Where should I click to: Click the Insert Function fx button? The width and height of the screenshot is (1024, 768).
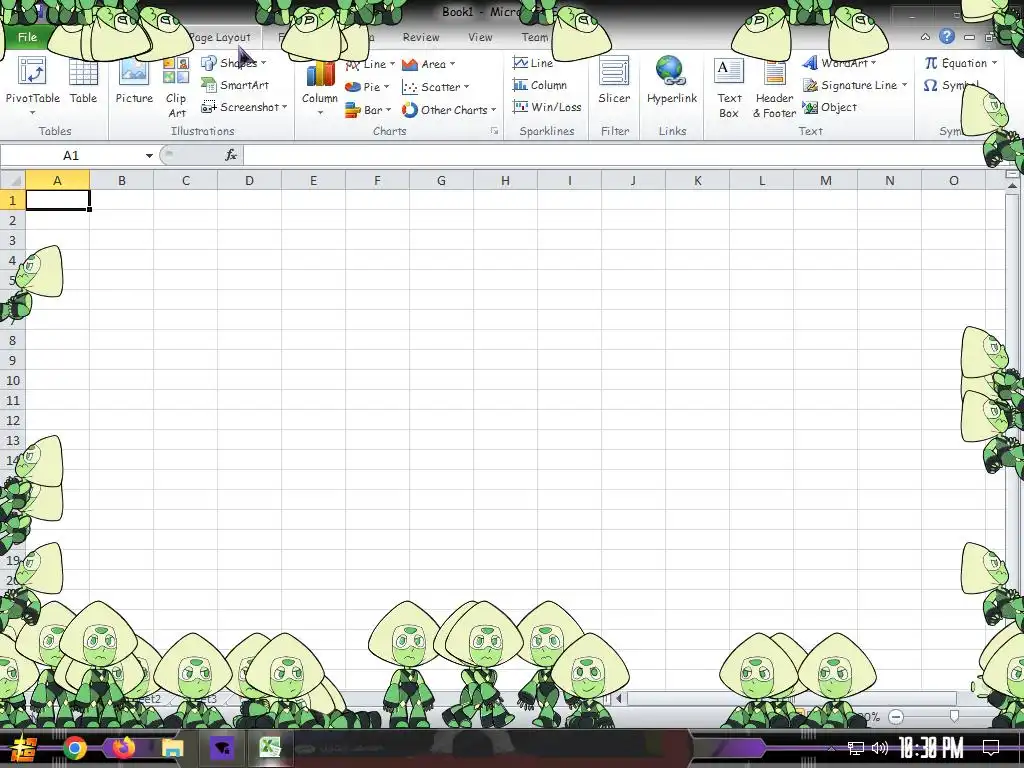coord(231,155)
